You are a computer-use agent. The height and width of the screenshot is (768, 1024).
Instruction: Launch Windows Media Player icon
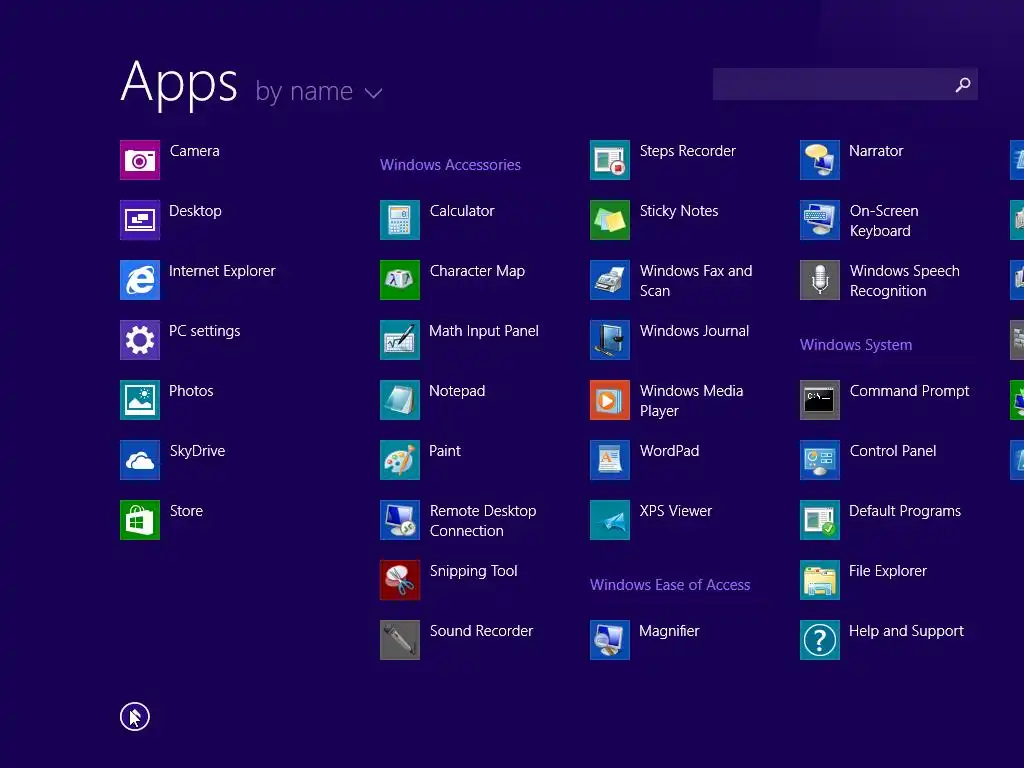(x=610, y=400)
